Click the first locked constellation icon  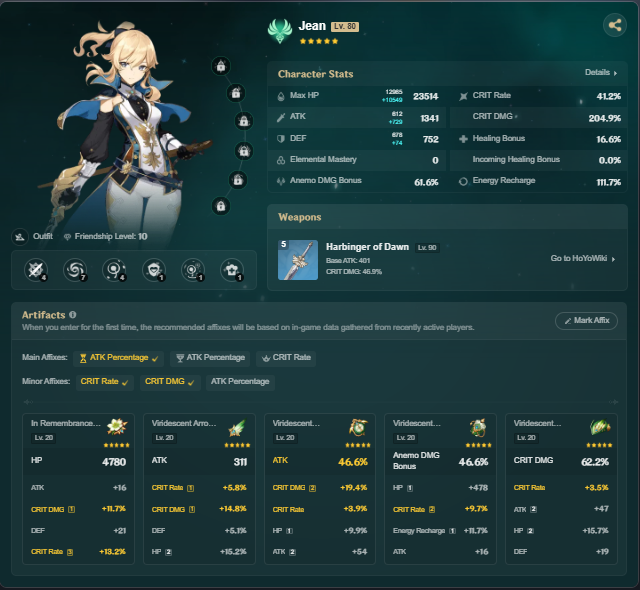[x=221, y=66]
